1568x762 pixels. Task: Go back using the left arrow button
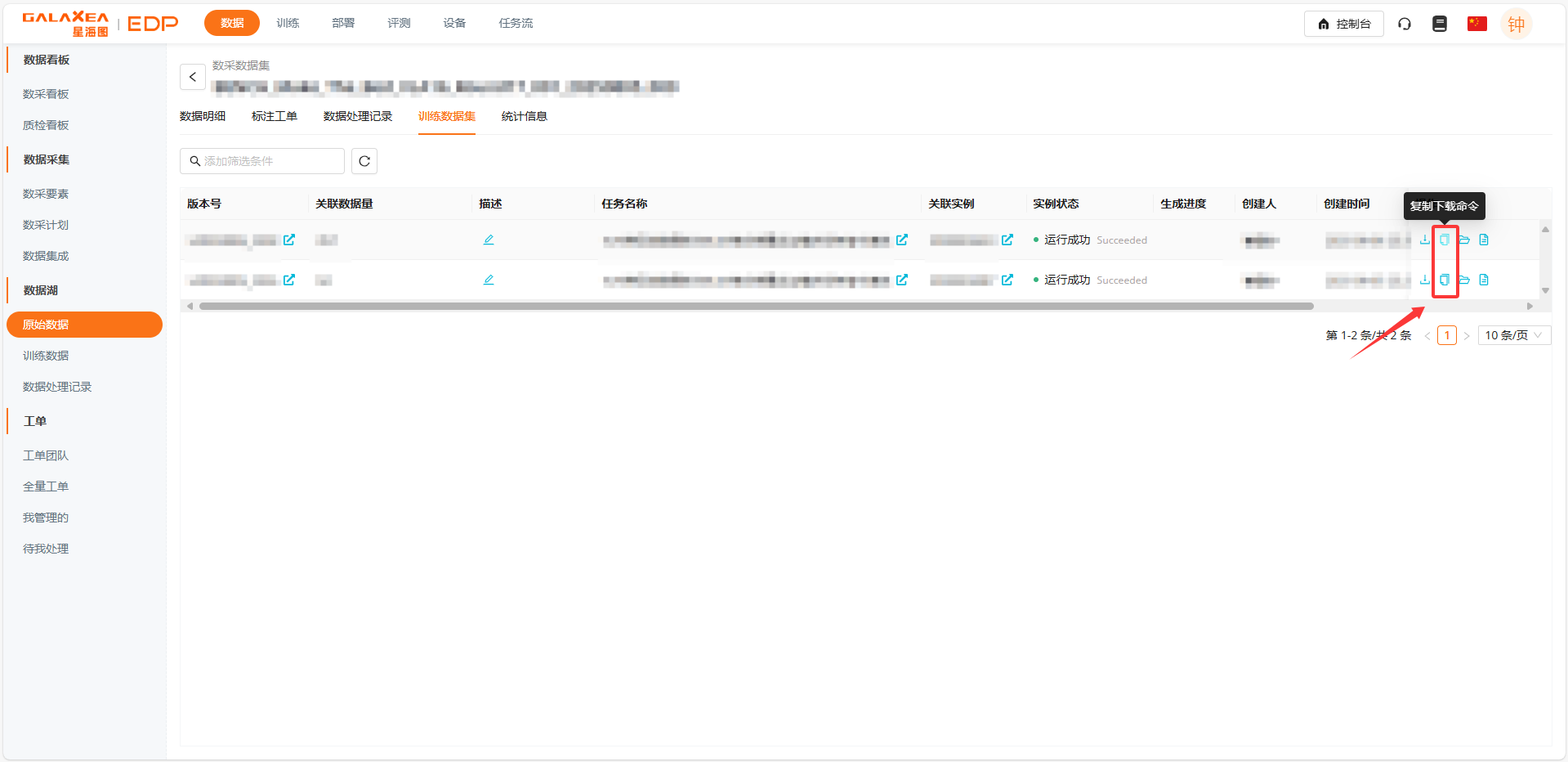[x=193, y=77]
